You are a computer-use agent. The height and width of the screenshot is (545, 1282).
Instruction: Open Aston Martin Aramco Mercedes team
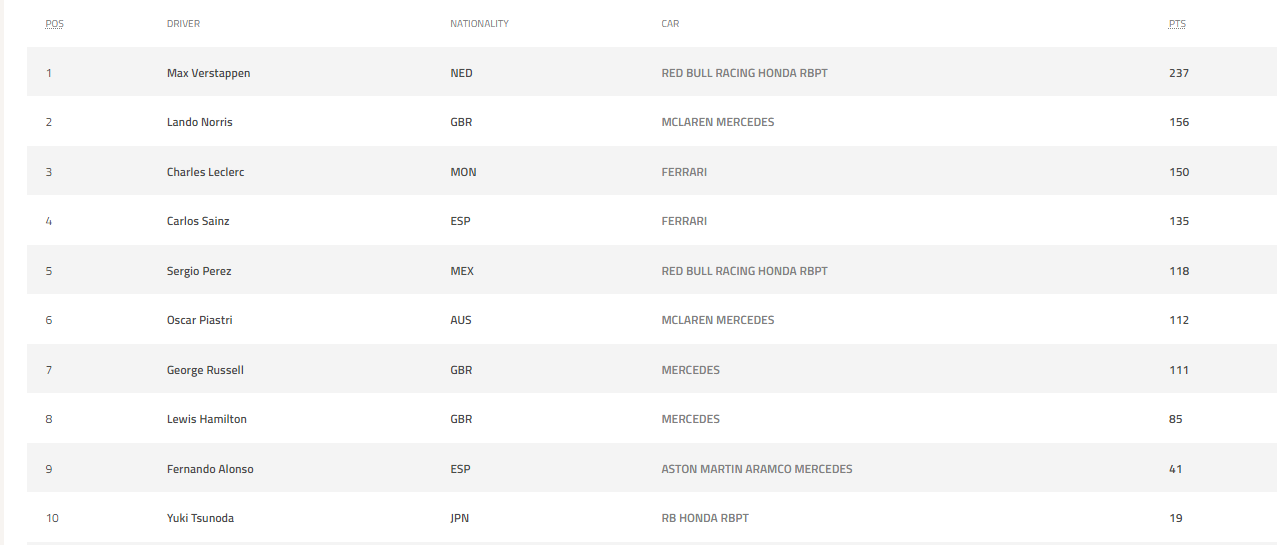(756, 469)
